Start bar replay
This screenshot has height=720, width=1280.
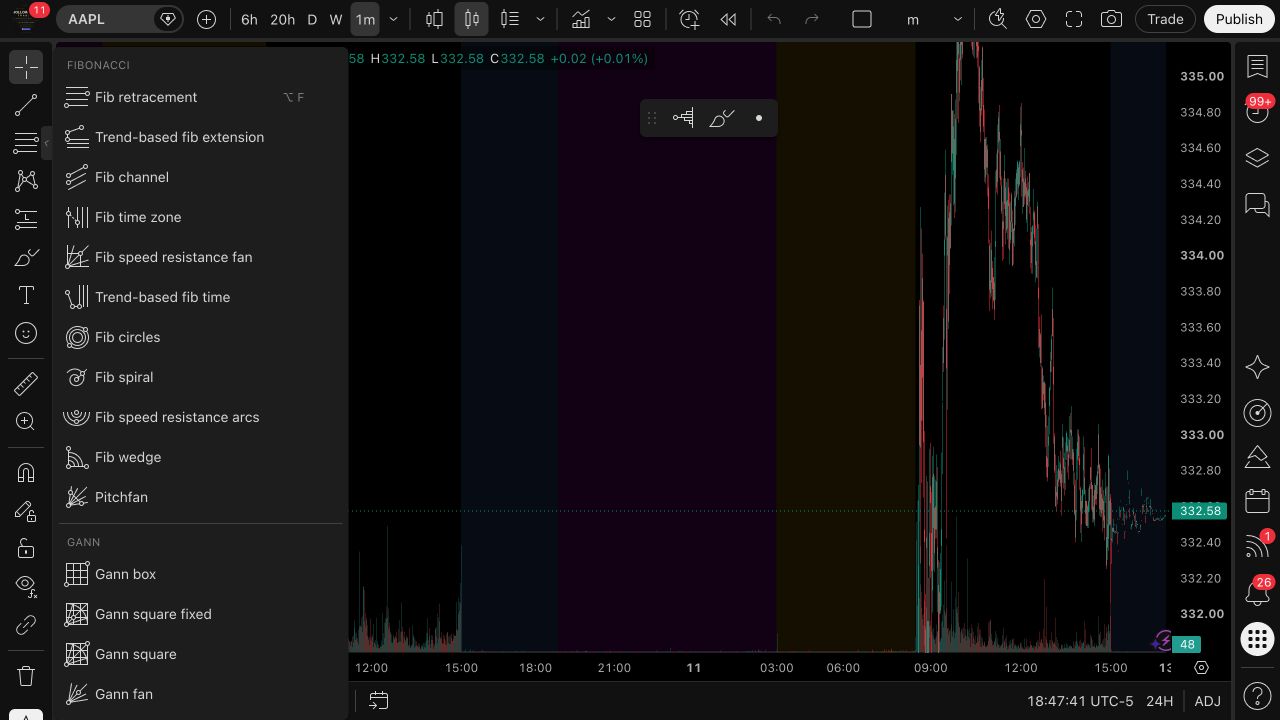coord(729,19)
